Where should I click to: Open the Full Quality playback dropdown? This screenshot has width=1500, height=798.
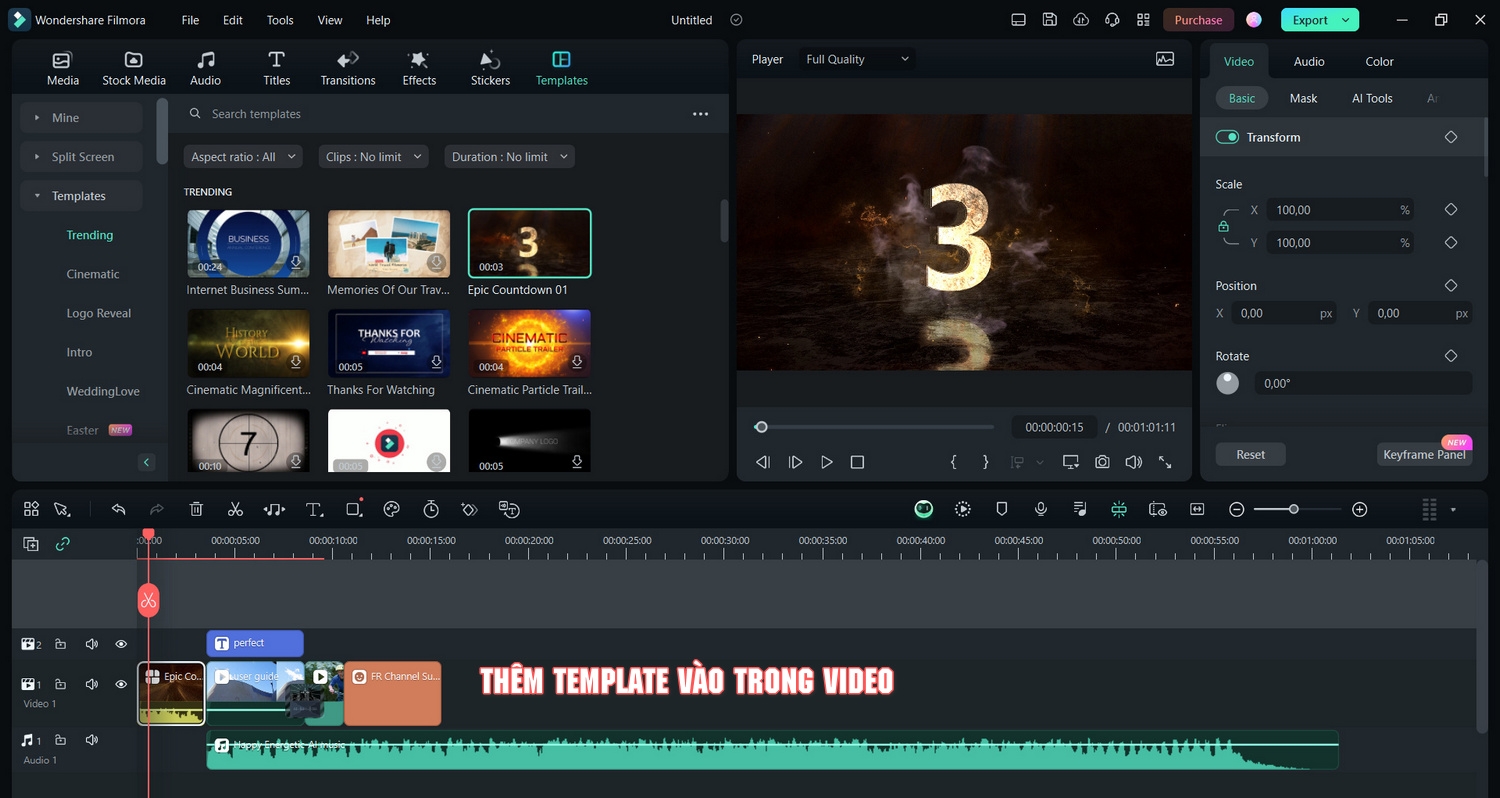pos(856,59)
